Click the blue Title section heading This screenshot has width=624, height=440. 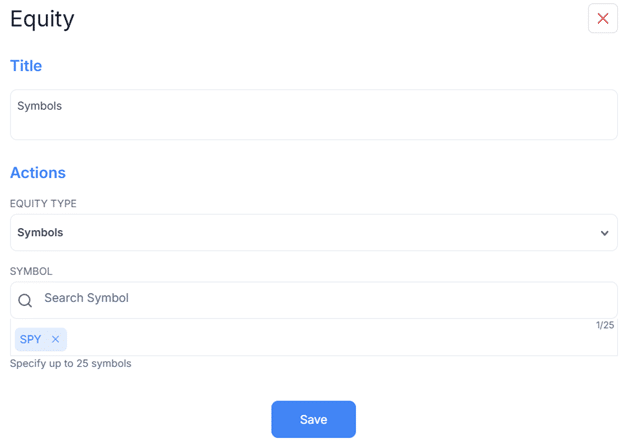(26, 66)
